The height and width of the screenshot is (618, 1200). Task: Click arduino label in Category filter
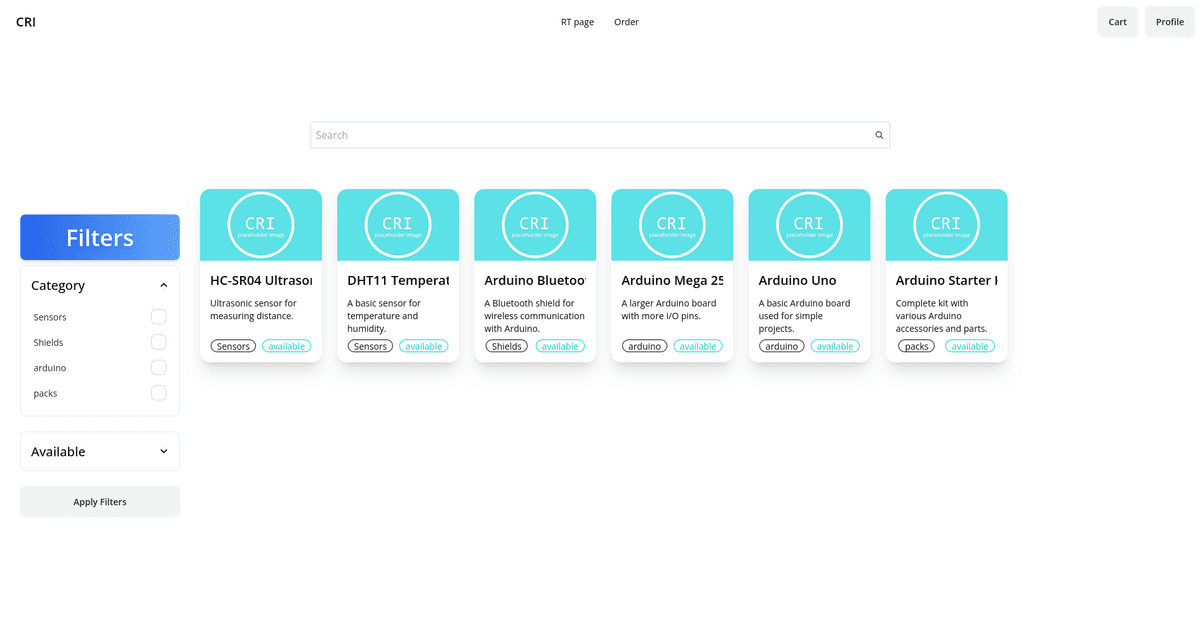pos(50,368)
